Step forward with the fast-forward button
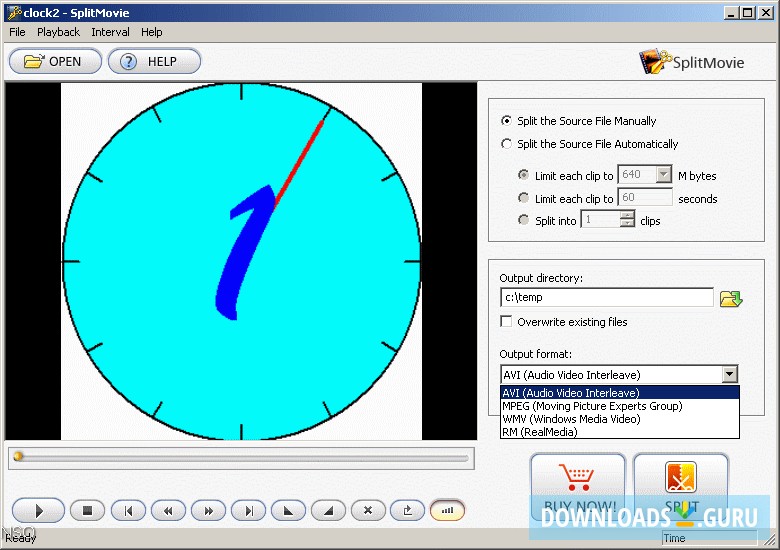Viewport: 780px width, 550px height. [208, 510]
